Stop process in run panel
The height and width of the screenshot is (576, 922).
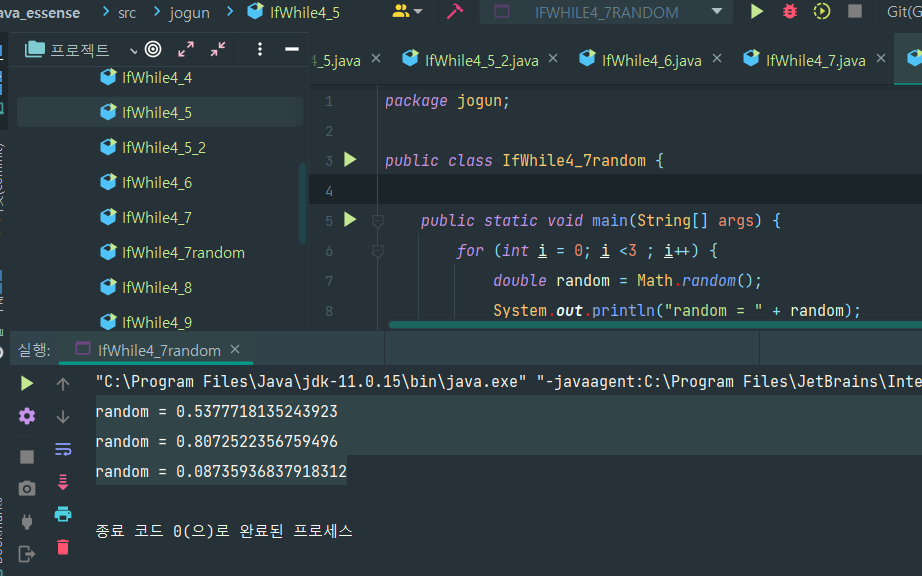click(27, 457)
